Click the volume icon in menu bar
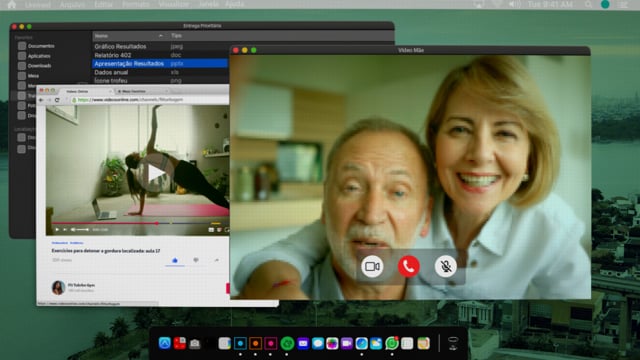This screenshot has width=640, height=360. (x=514, y=4)
